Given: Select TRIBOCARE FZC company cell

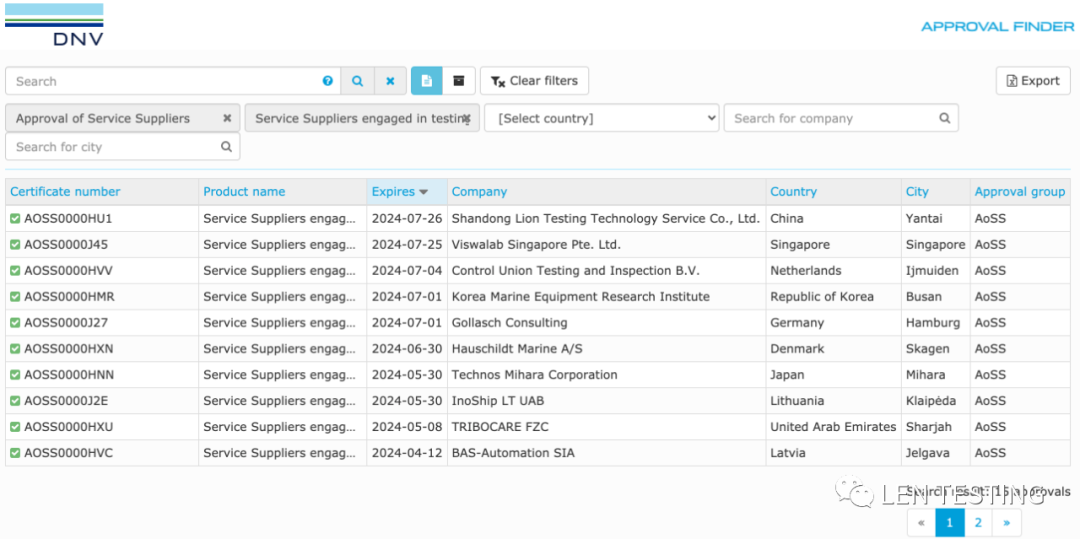Looking at the screenshot, I should [500, 427].
